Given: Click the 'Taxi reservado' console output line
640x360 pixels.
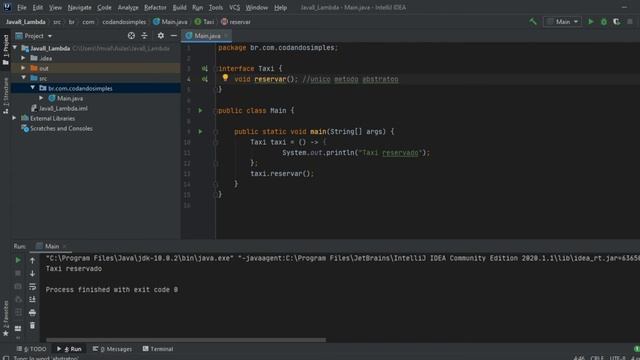Looking at the screenshot, I should click(x=74, y=269).
